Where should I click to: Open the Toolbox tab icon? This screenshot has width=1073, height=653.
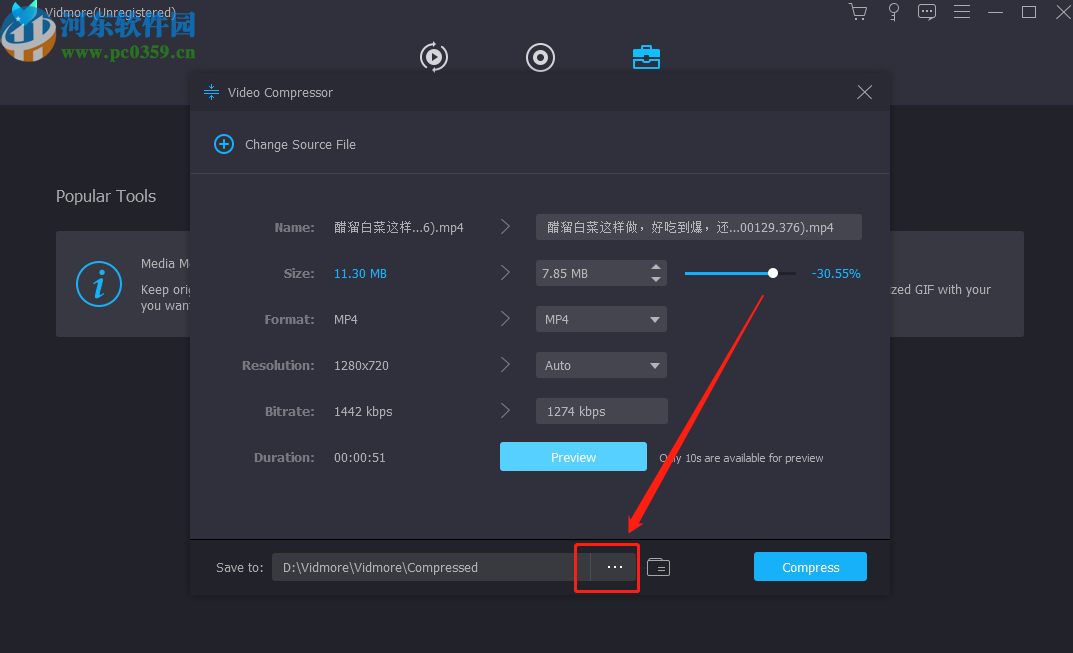[646, 57]
